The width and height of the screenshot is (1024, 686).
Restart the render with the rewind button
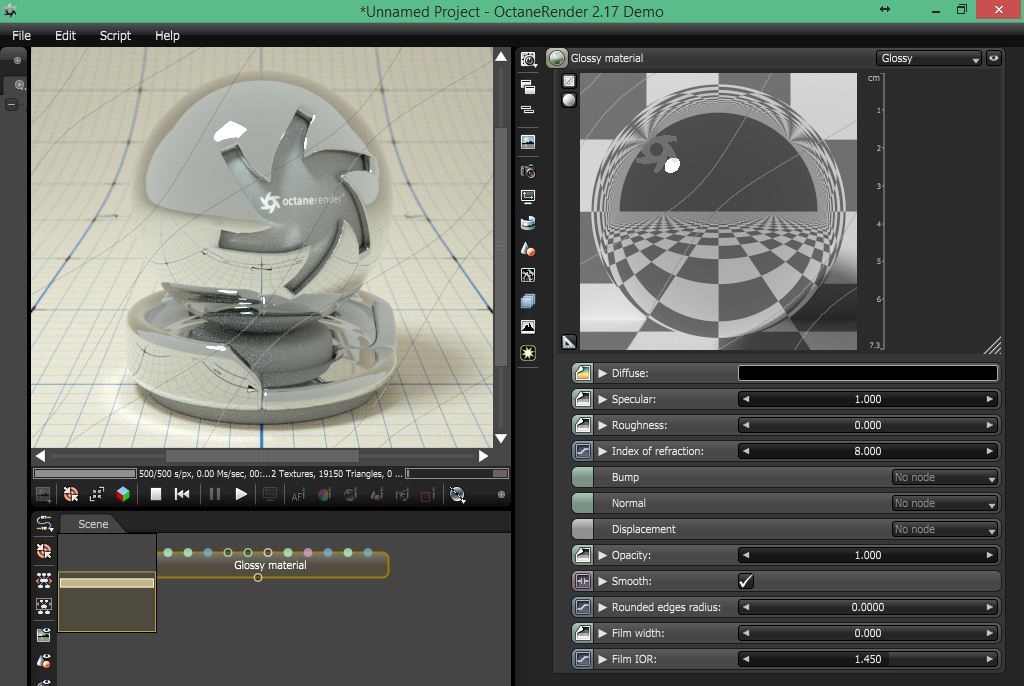(x=182, y=495)
